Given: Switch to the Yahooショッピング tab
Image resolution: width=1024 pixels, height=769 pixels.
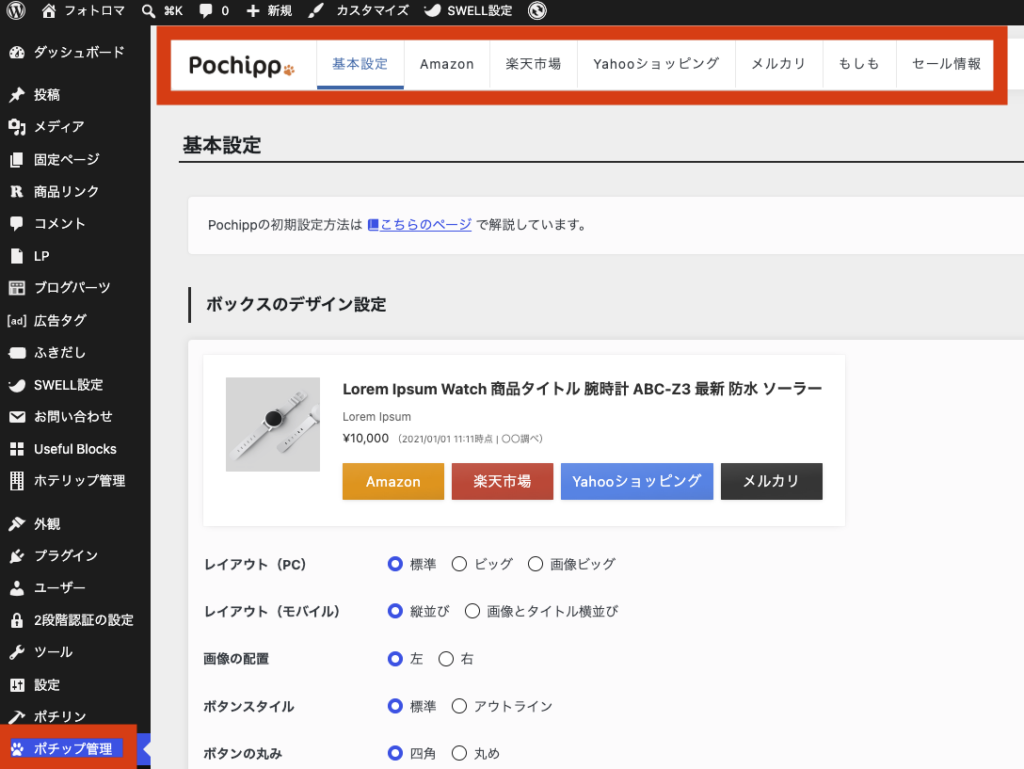Looking at the screenshot, I should point(656,64).
